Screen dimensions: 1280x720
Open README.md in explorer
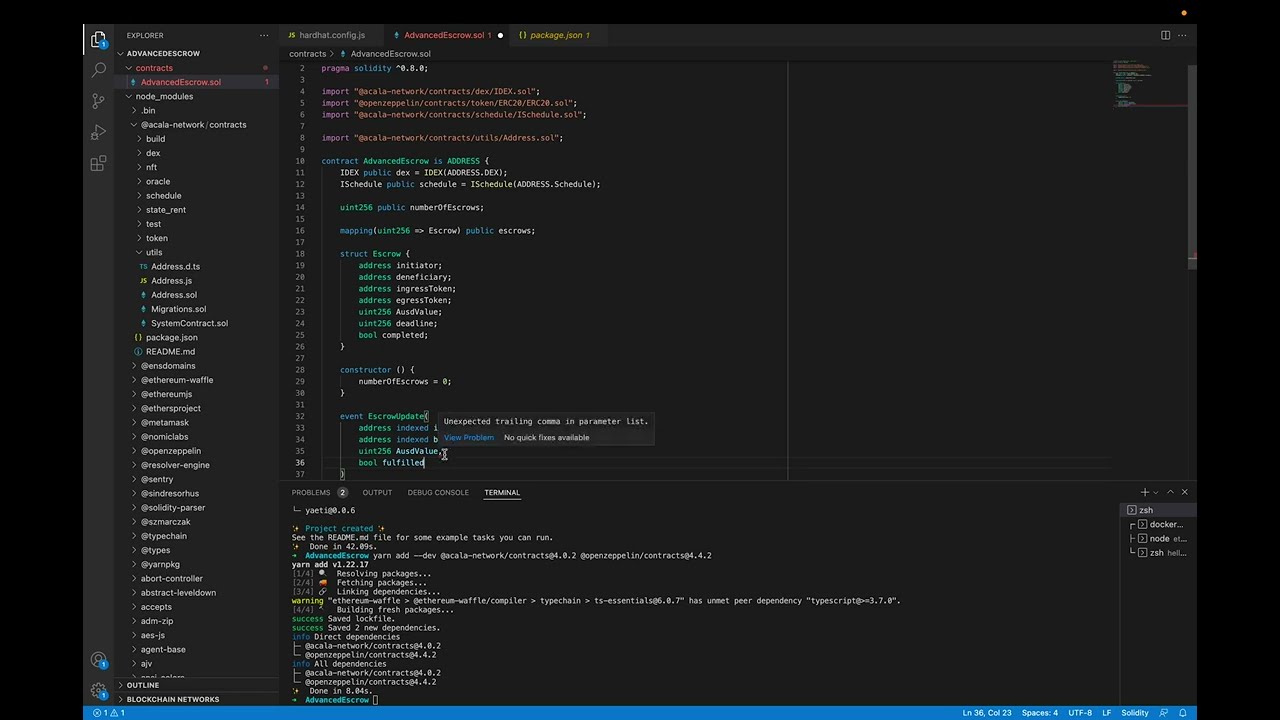click(170, 352)
